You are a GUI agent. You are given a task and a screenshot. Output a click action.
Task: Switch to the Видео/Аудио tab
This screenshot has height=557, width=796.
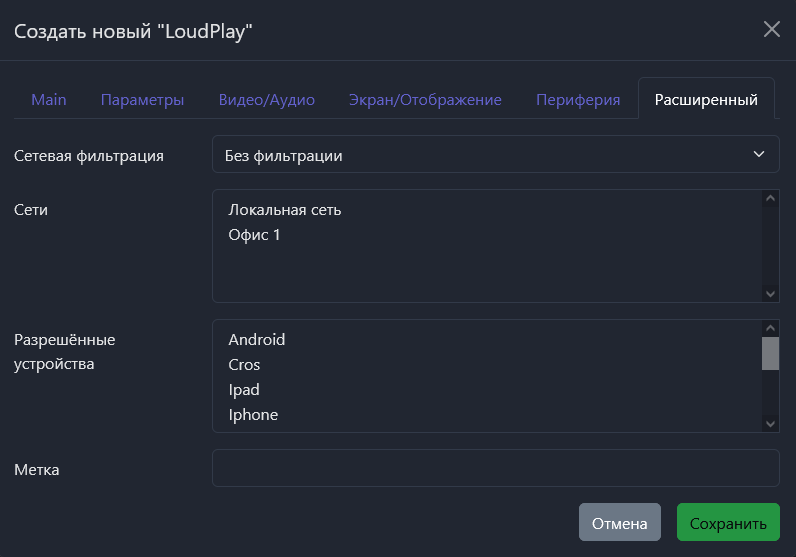tap(267, 100)
